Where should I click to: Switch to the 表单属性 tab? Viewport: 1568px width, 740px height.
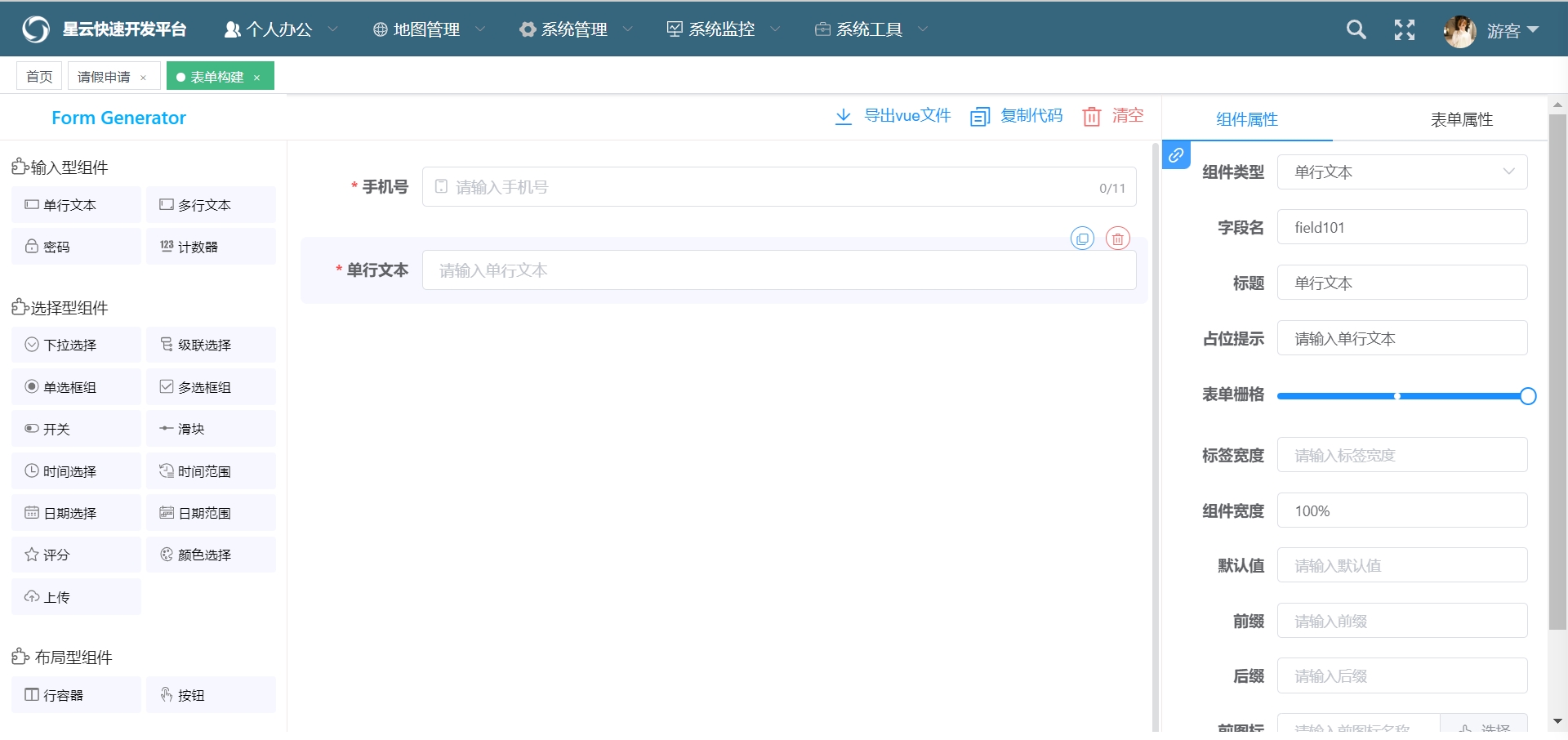click(x=1461, y=119)
